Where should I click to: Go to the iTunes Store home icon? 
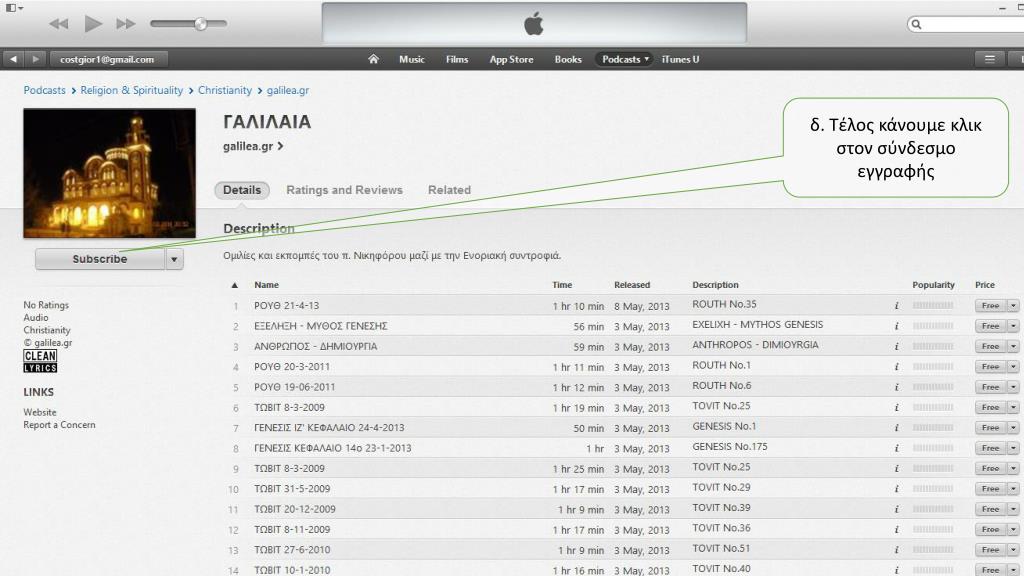pos(373,59)
